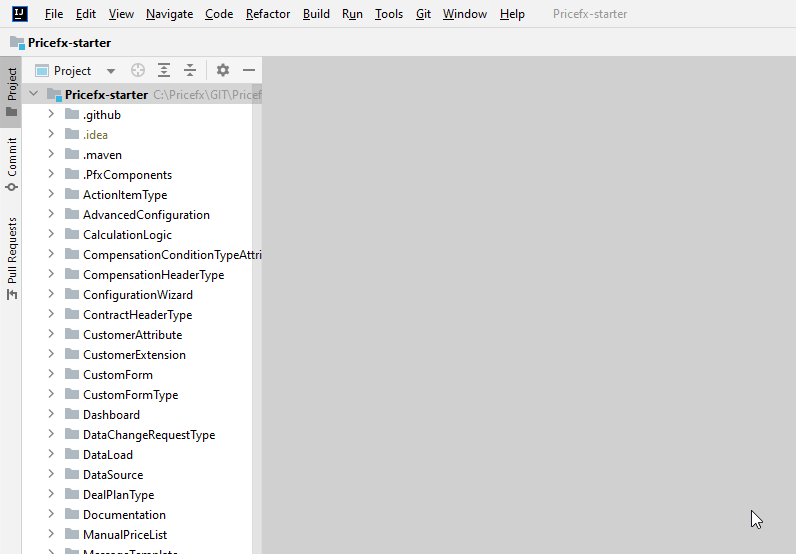Expand the Dashboard folder
The height and width of the screenshot is (554, 796).
(51, 414)
